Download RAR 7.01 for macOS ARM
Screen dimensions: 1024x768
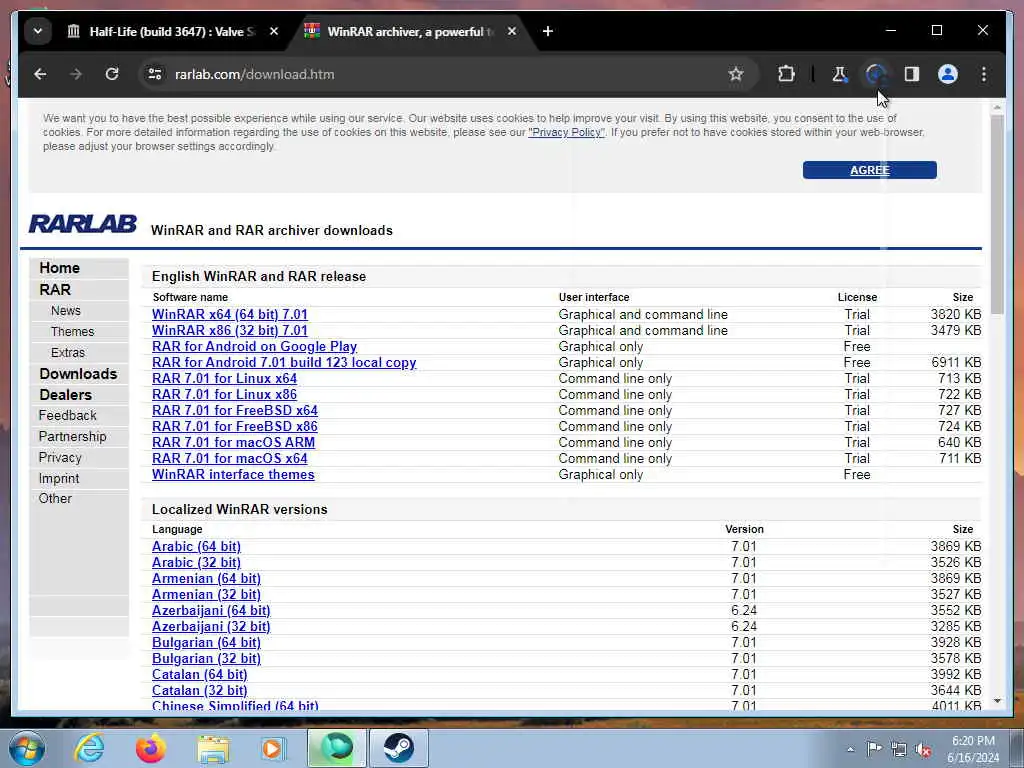(x=234, y=442)
